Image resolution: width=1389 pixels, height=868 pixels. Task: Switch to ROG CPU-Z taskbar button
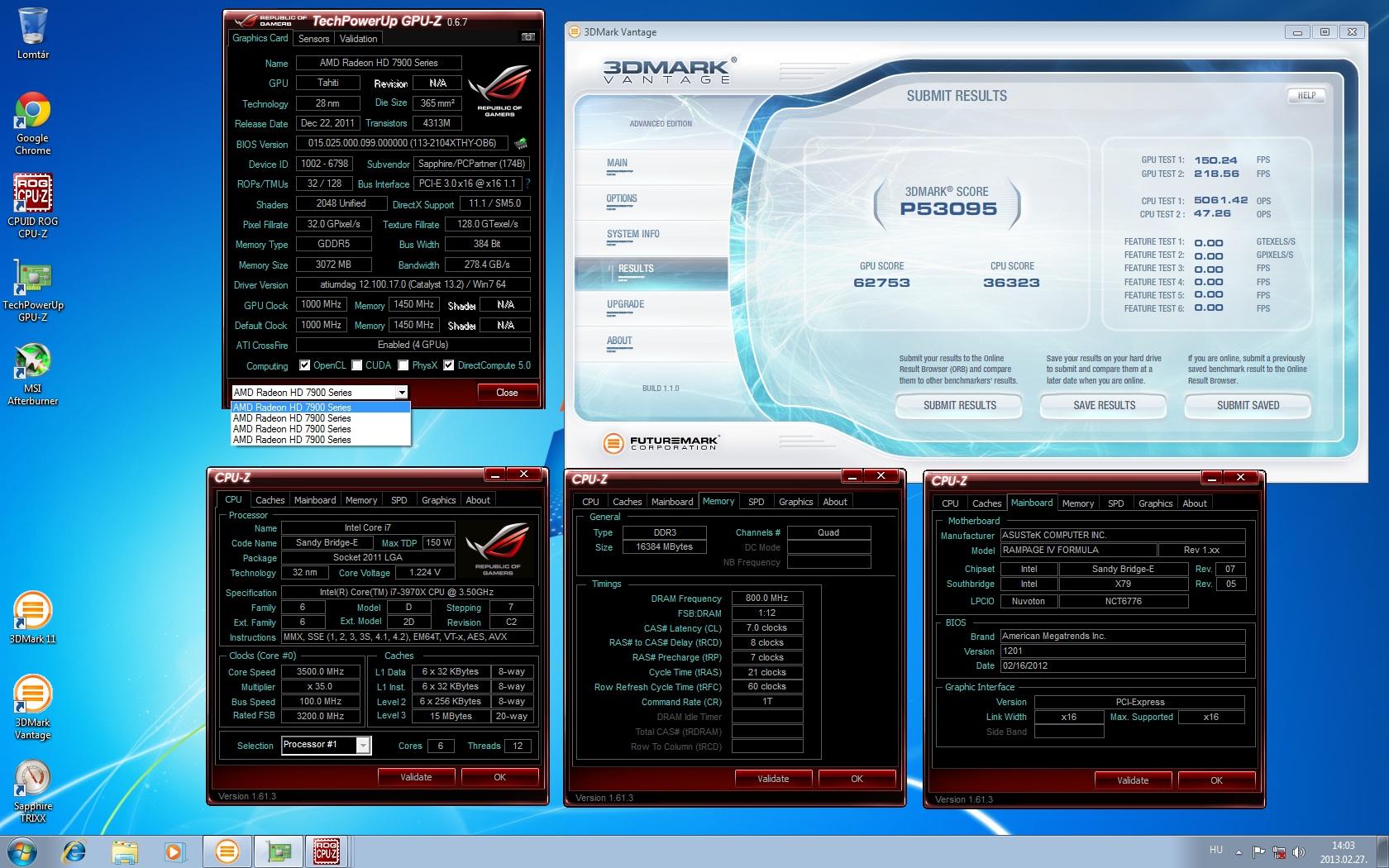click(x=327, y=851)
